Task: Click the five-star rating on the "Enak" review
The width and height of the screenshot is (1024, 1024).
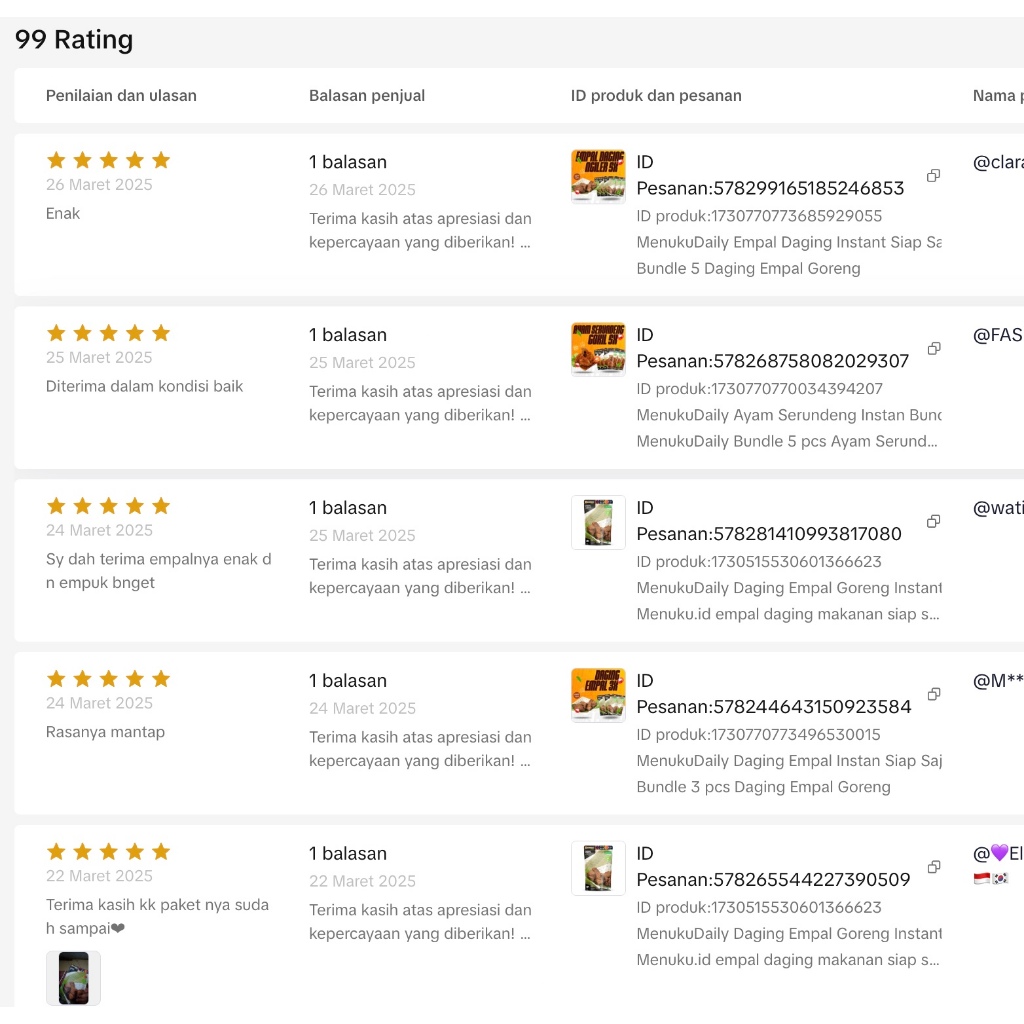Action: (x=108, y=160)
